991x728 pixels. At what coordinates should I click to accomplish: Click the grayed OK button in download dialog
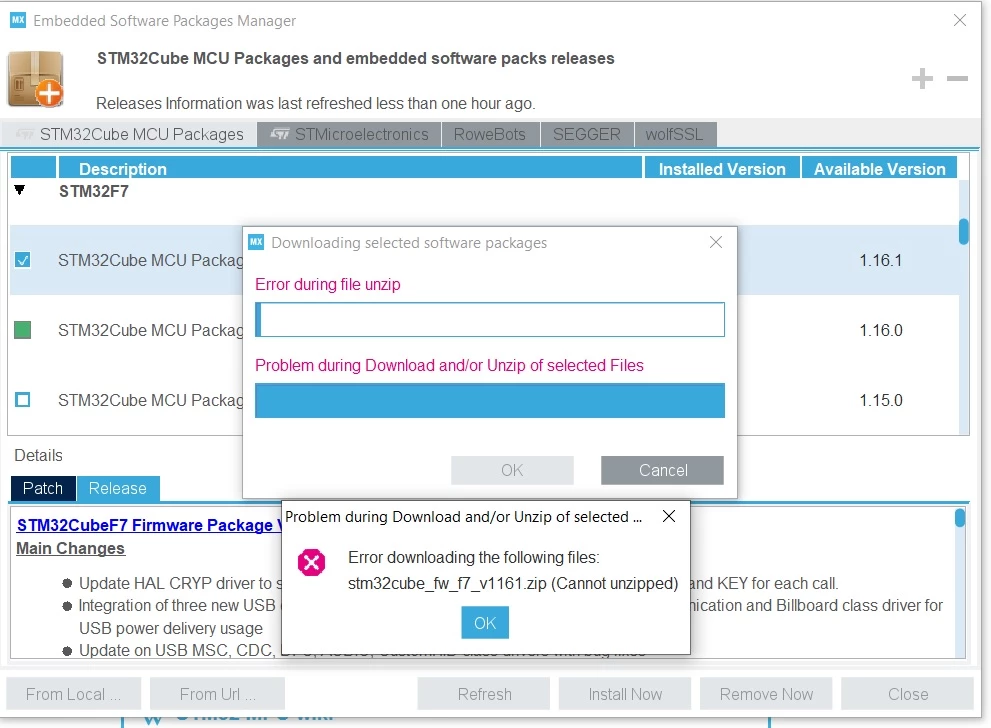512,470
